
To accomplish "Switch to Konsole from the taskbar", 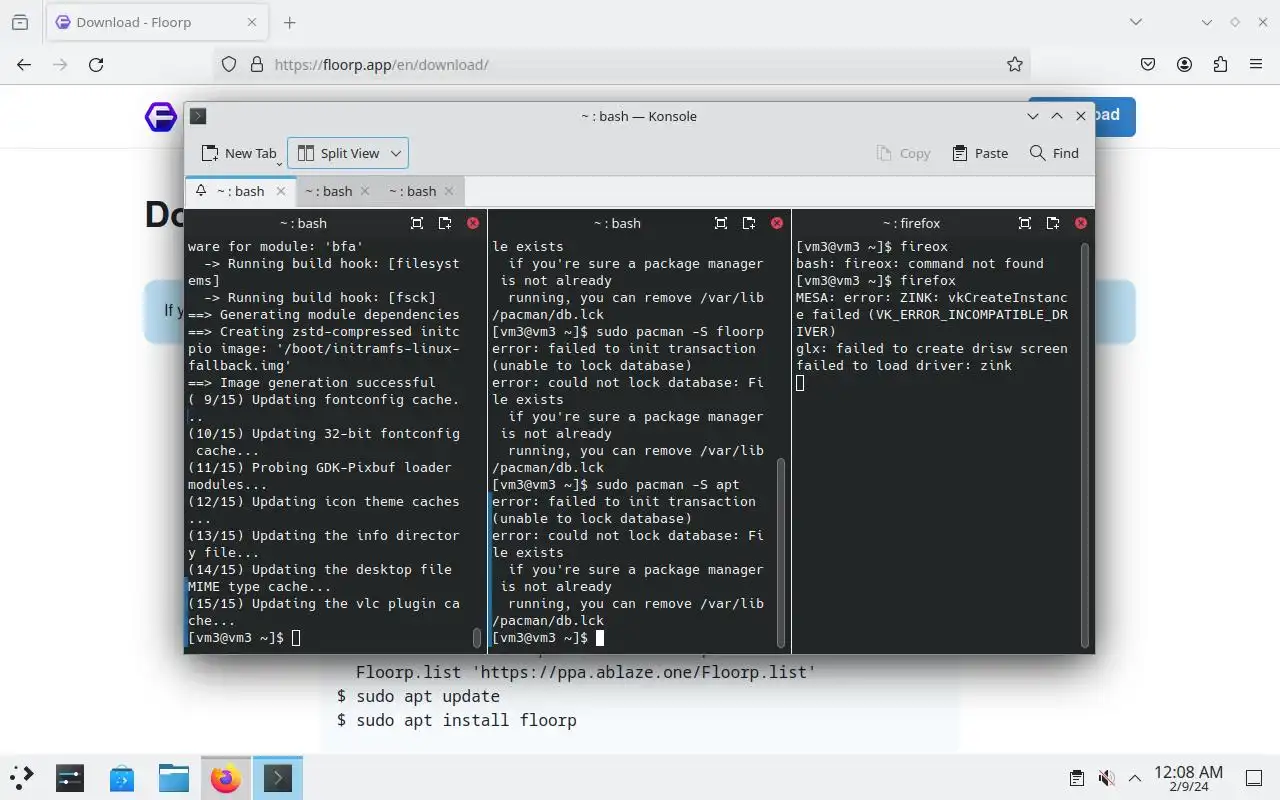I will 278,777.
